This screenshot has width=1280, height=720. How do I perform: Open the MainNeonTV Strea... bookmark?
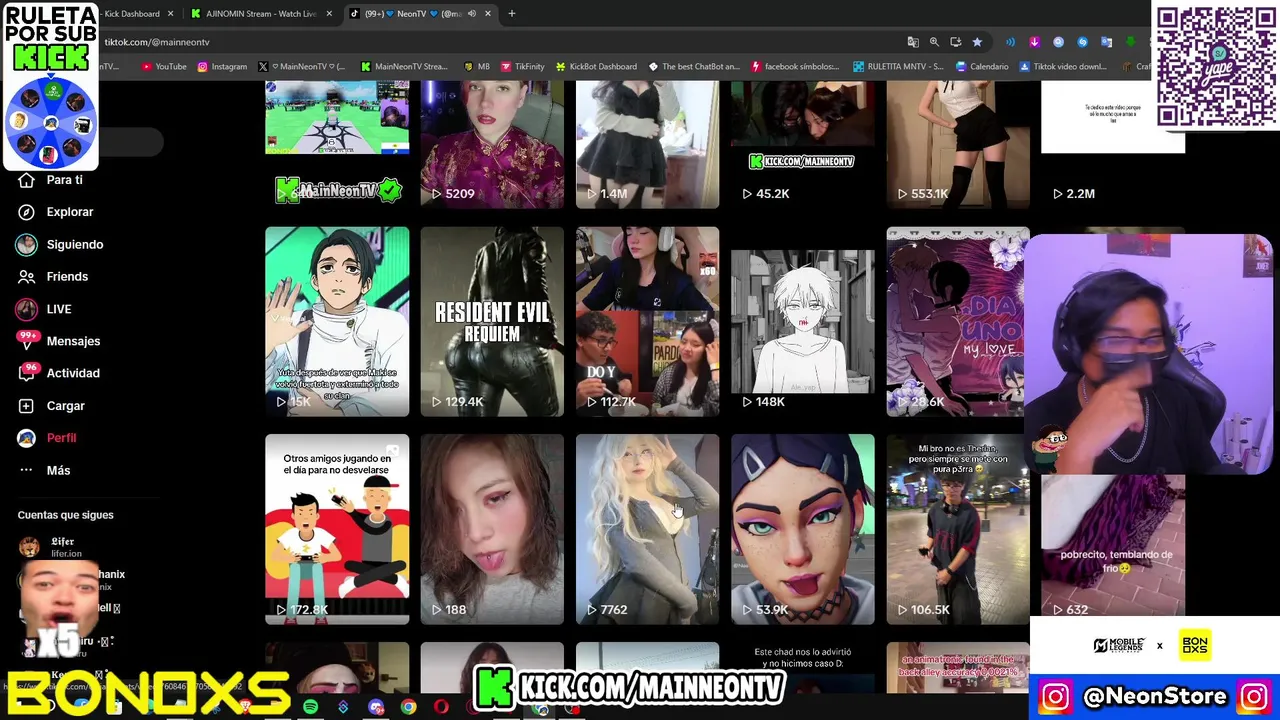[404, 67]
